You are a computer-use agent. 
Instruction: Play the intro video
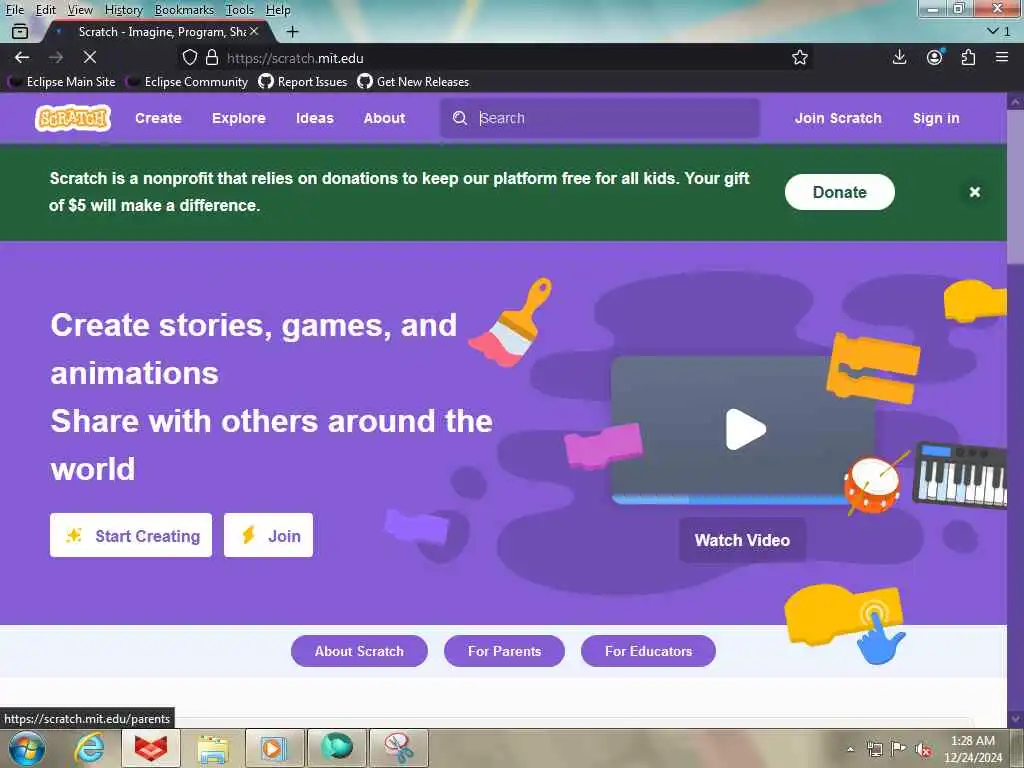[x=744, y=429]
